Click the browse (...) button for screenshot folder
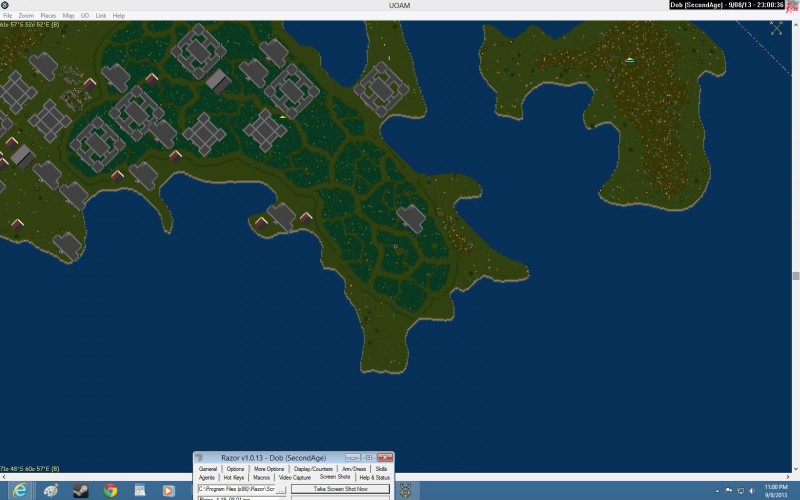This screenshot has height=500, width=800. (281, 489)
